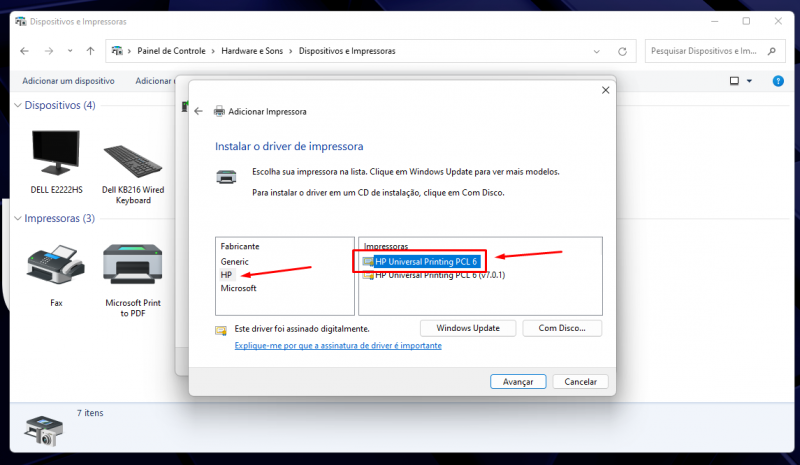800x465 pixels.
Task: Select Generic manufacturer
Action: 234,261
